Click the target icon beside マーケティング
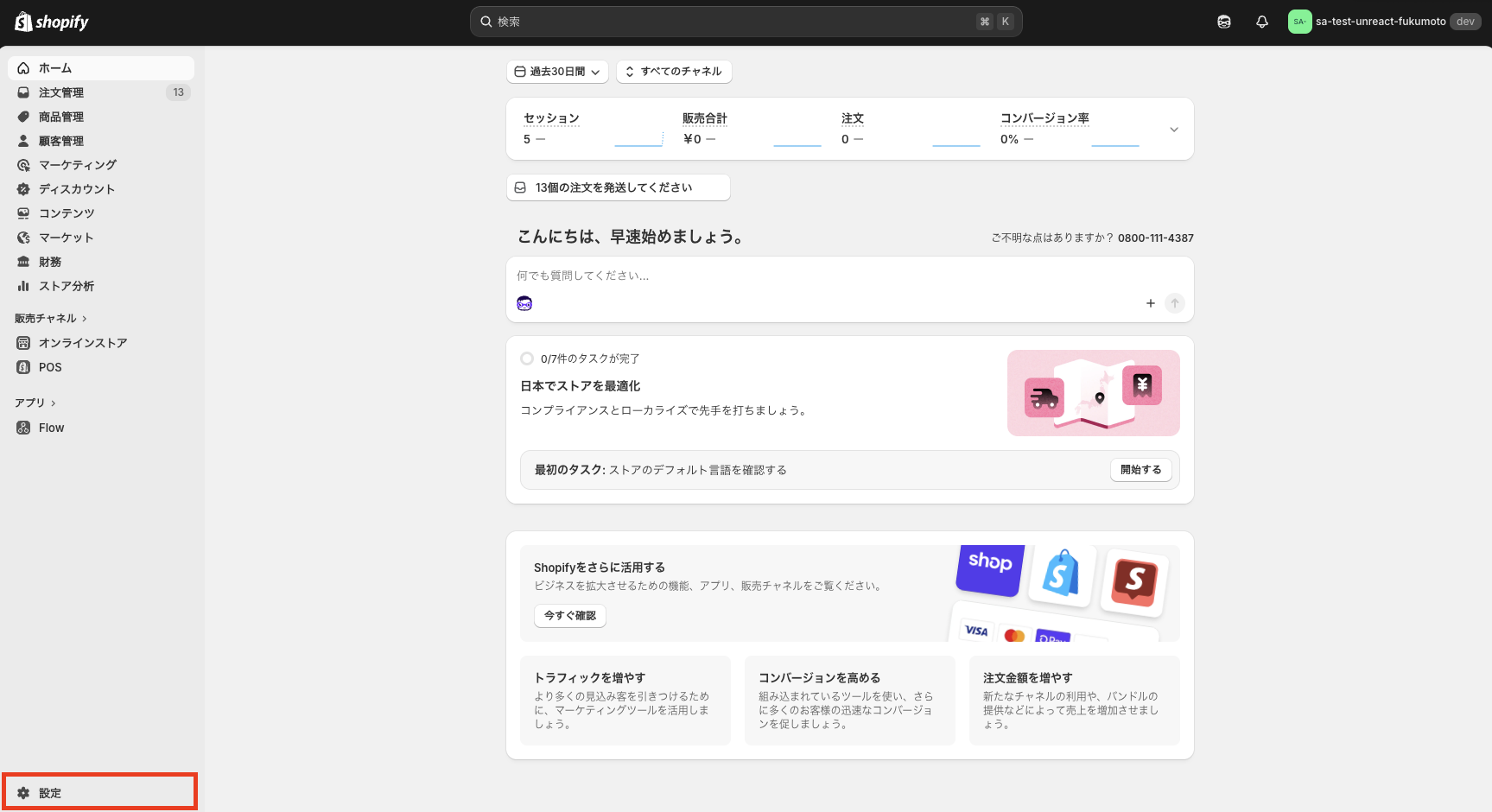Image resolution: width=1492 pixels, height=812 pixels. click(x=23, y=165)
